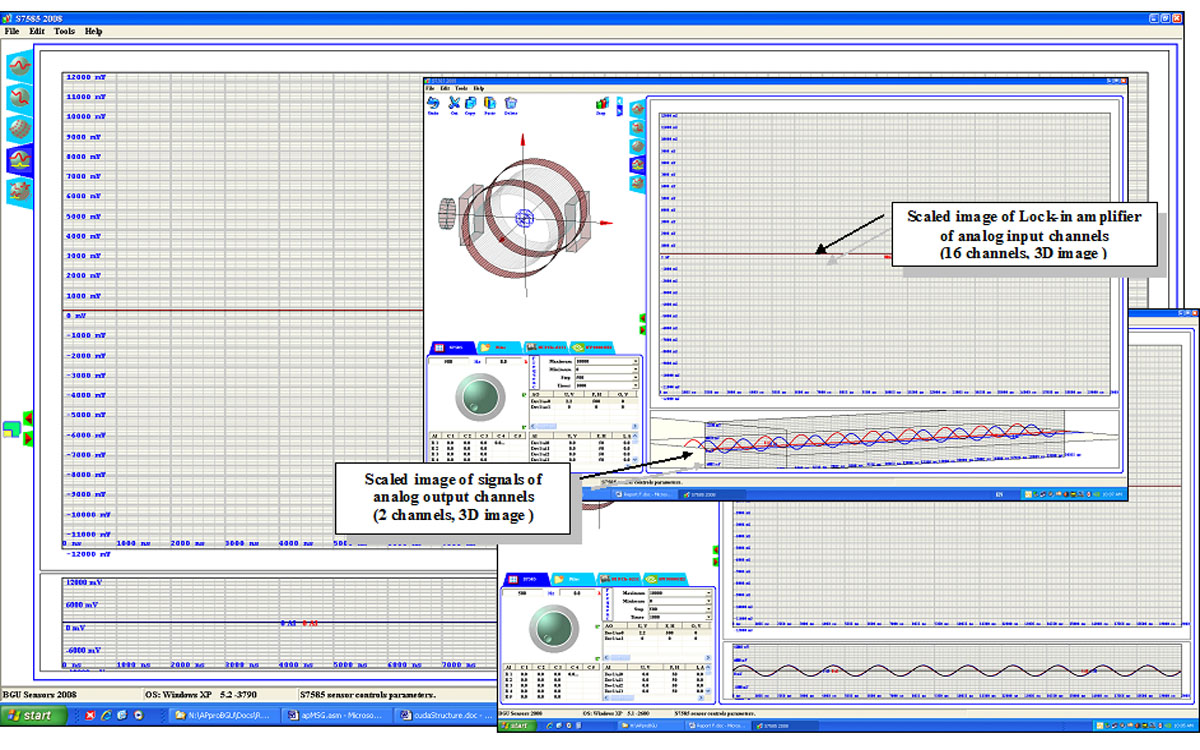Switch to cudaStructure.doc taskbar window
Image resolution: width=1200 pixels, height=750 pixels.
tap(447, 716)
